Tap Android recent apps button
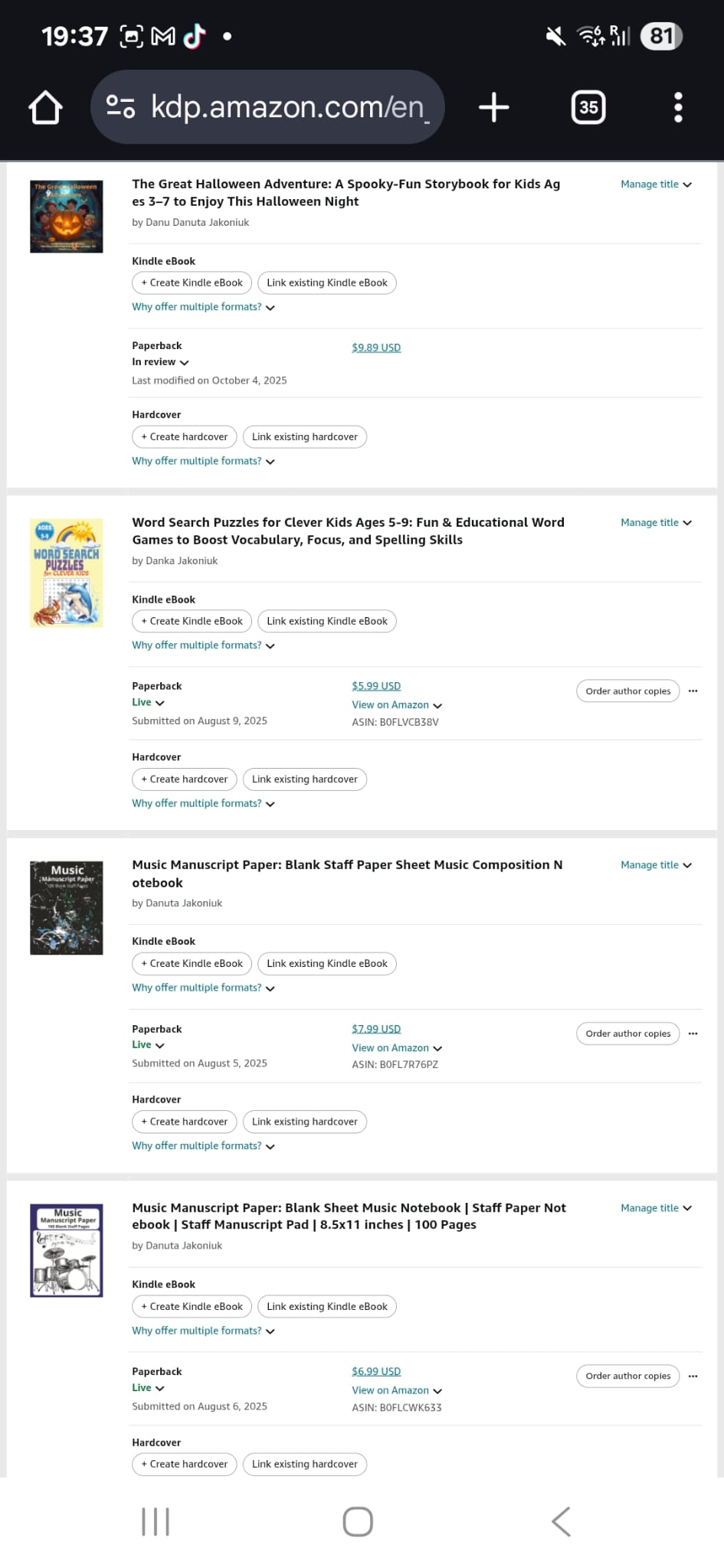This screenshot has width=724, height=1568. [156, 1521]
